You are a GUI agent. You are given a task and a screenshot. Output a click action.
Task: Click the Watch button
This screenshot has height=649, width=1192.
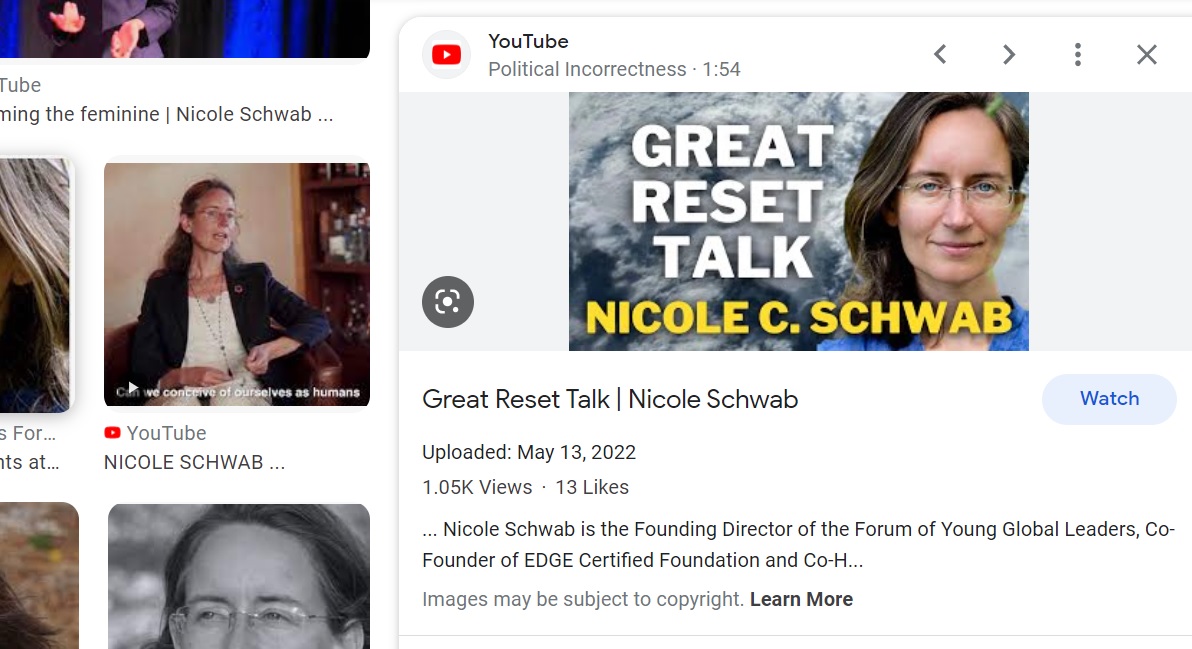point(1109,399)
